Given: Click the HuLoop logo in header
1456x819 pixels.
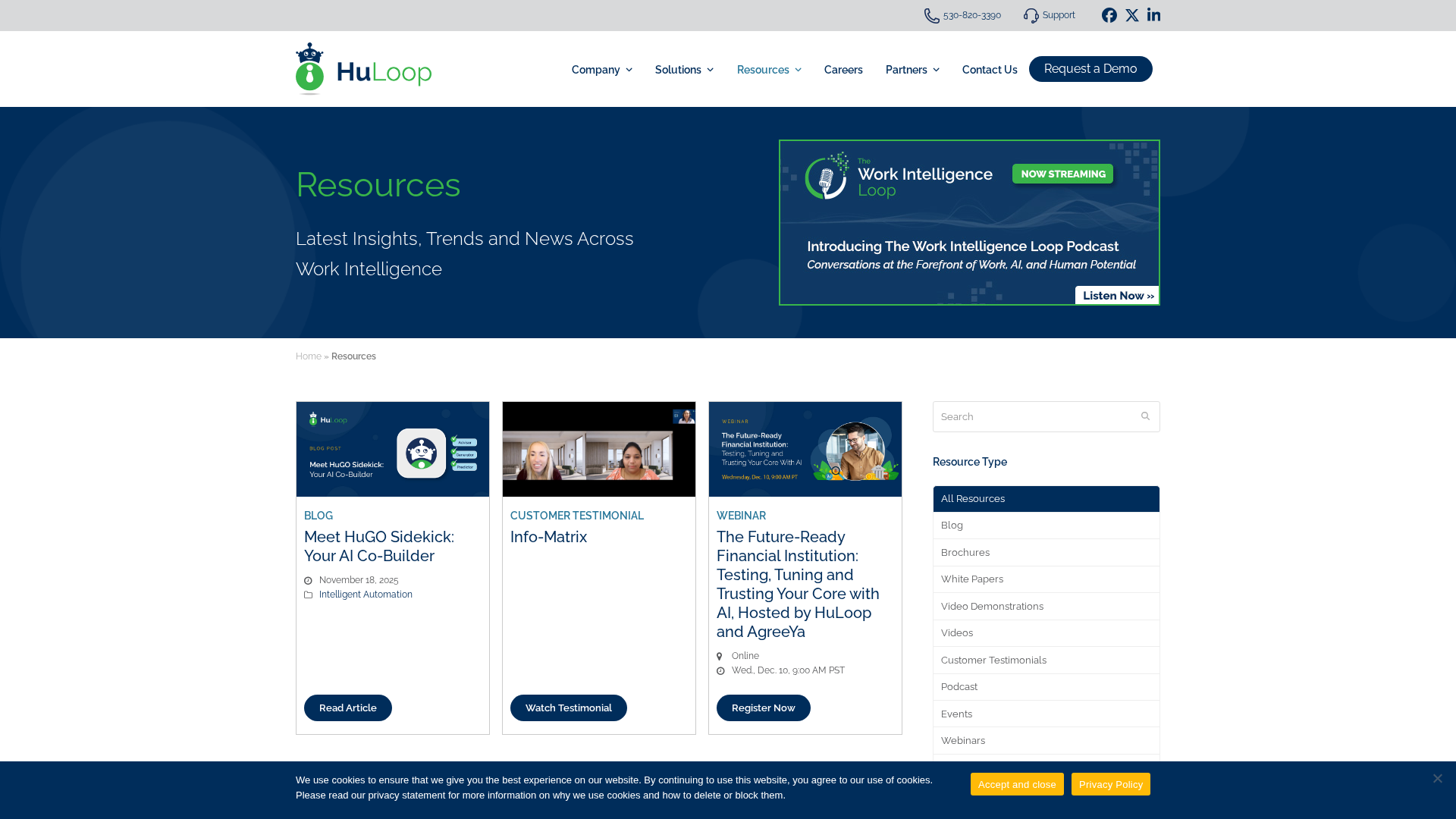Looking at the screenshot, I should [363, 69].
